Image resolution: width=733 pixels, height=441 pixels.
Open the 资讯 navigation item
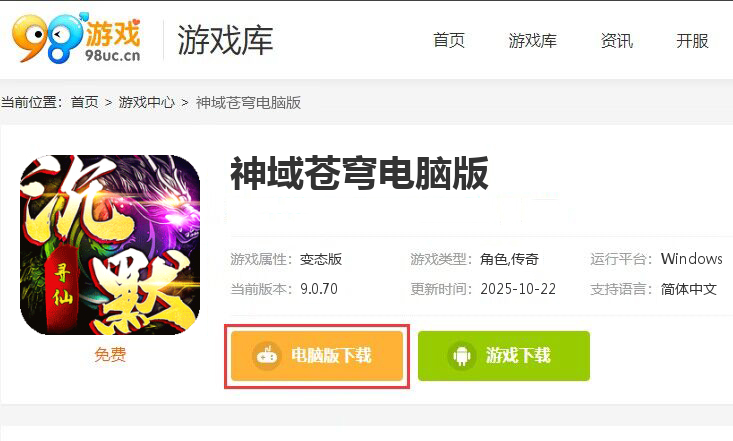click(x=617, y=41)
